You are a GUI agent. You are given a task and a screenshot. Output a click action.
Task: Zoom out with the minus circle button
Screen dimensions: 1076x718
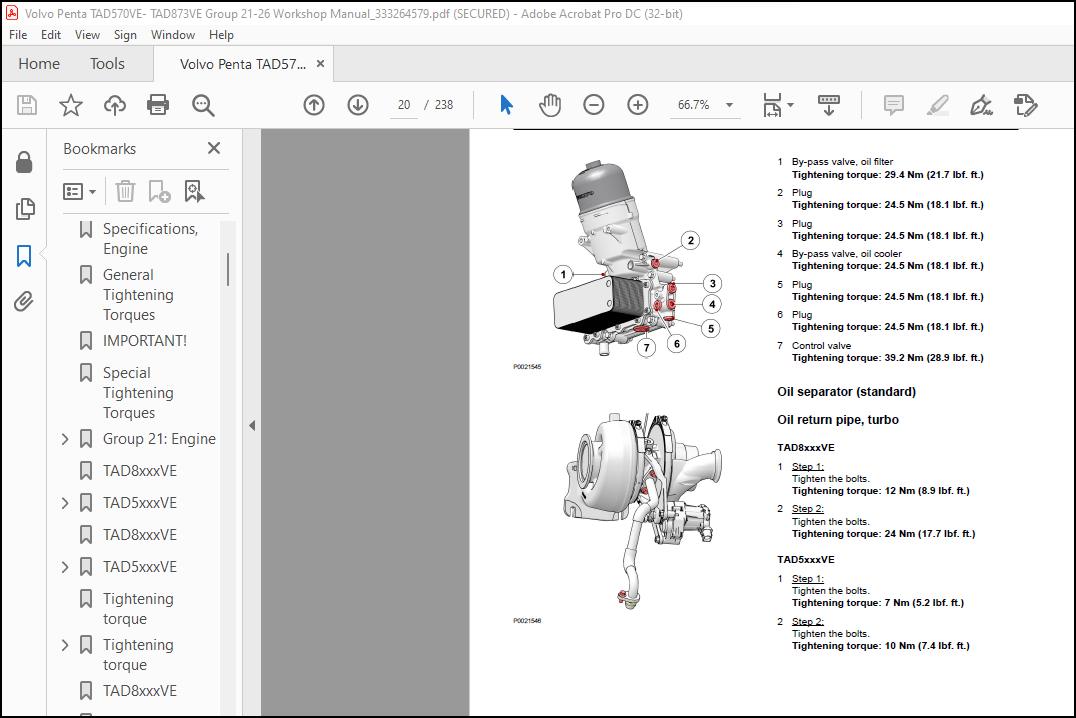(594, 105)
